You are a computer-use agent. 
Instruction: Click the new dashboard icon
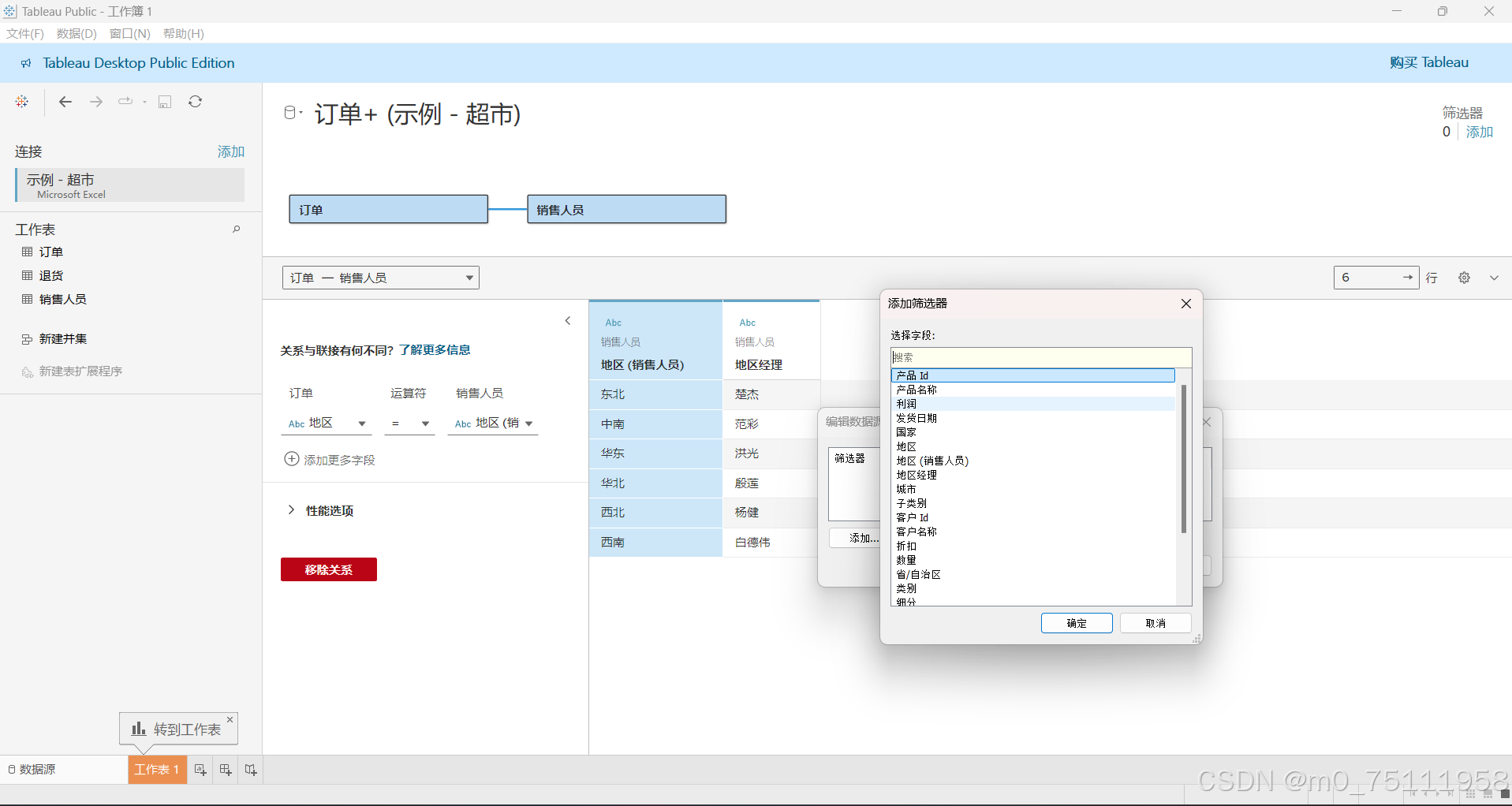pos(226,770)
